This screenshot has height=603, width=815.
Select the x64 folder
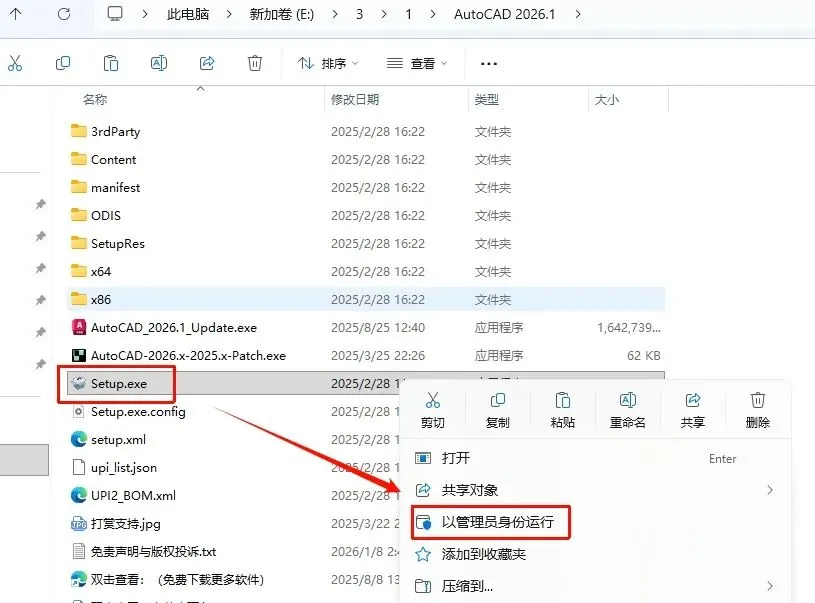366,272
